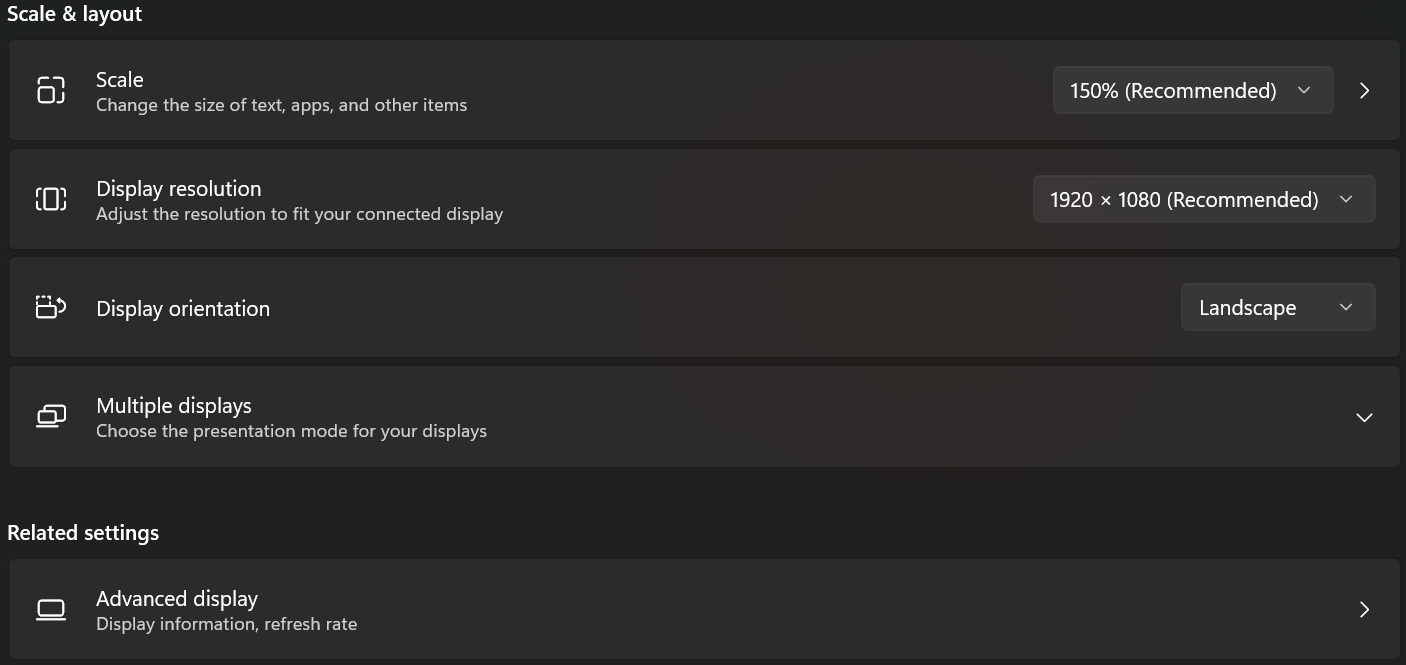The width and height of the screenshot is (1406, 665).
Task: Click "Display information, refresh rate" text
Action: (226, 623)
